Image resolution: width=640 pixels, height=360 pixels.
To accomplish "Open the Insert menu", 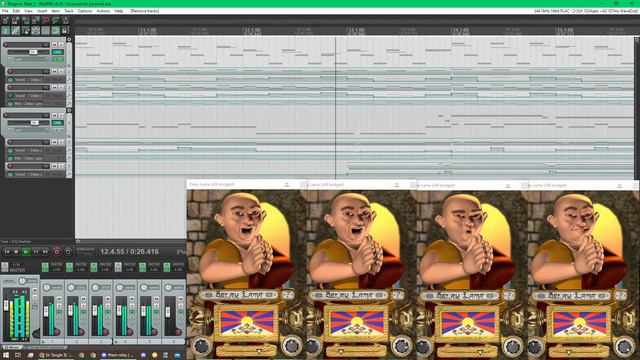I will coord(42,11).
